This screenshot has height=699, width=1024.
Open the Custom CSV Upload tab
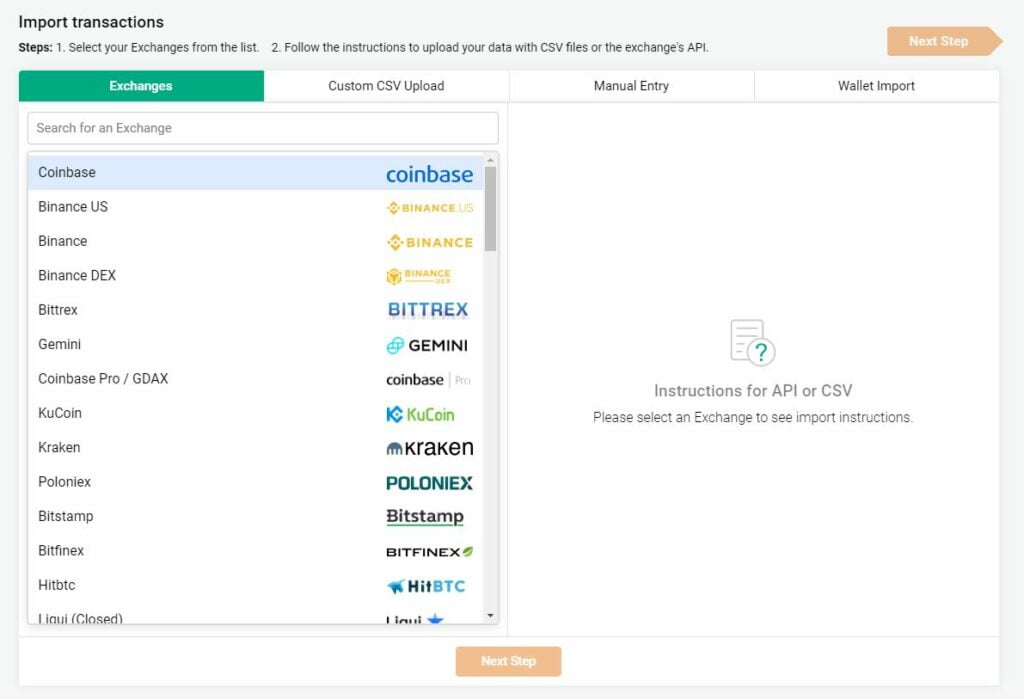386,86
